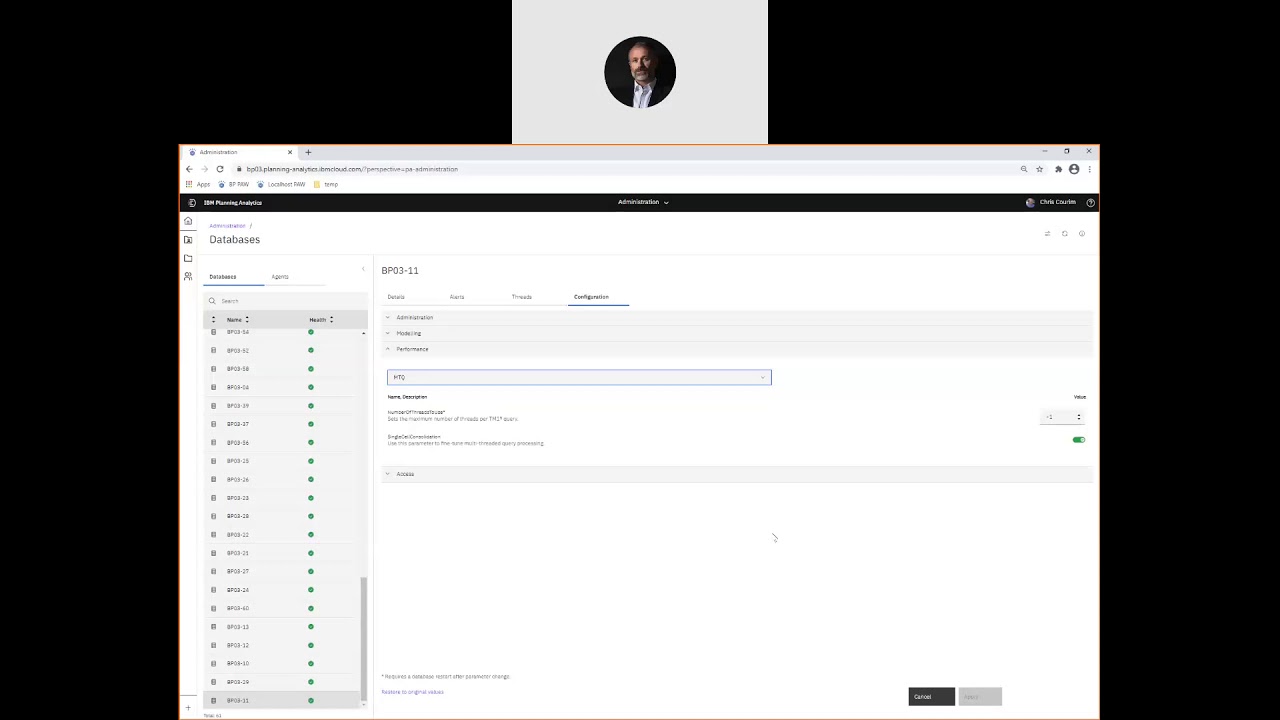This screenshot has height=720, width=1280.
Task: Click the zoom magnifier in address bar
Action: (1024, 169)
